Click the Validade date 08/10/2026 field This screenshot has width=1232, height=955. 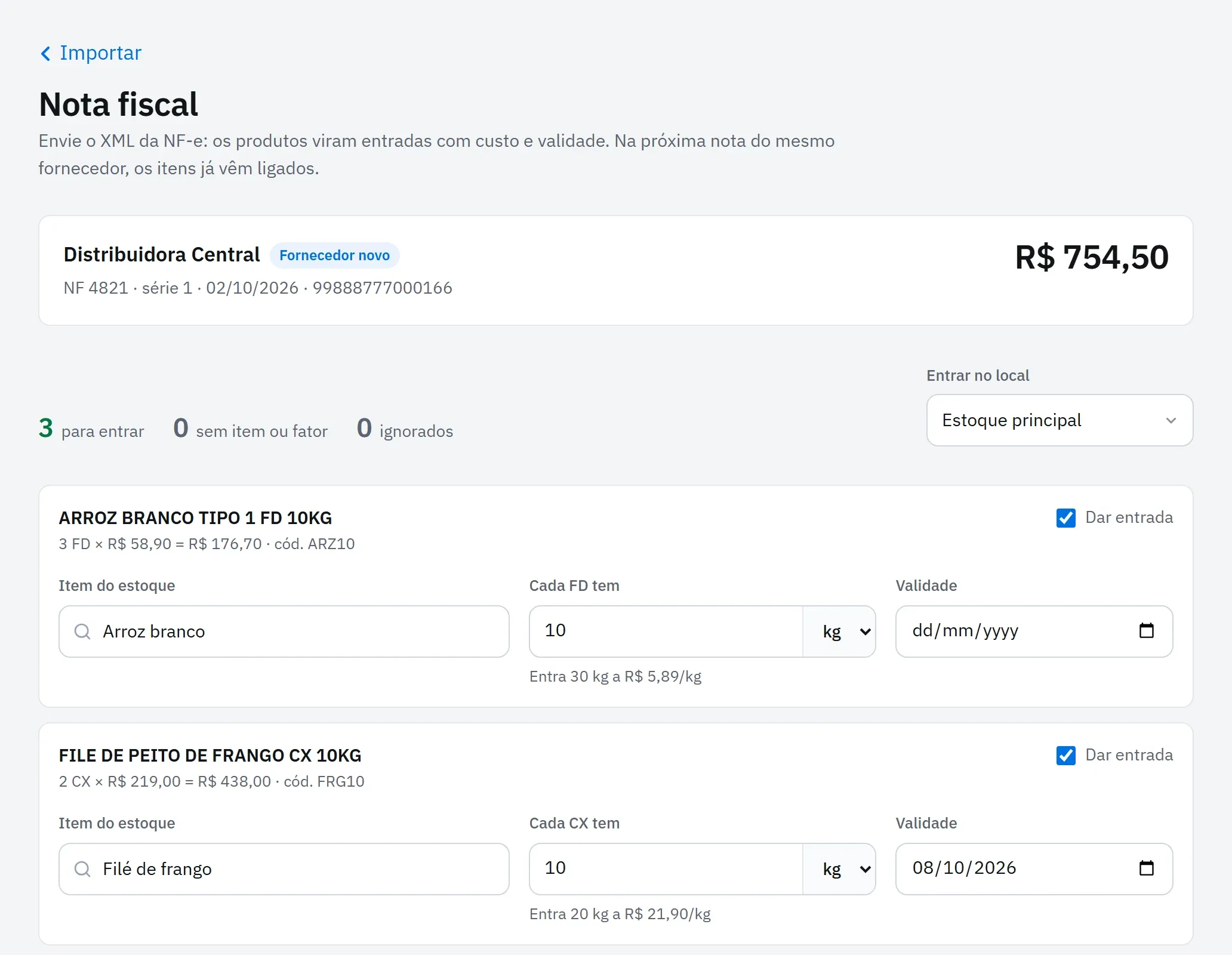1034,869
